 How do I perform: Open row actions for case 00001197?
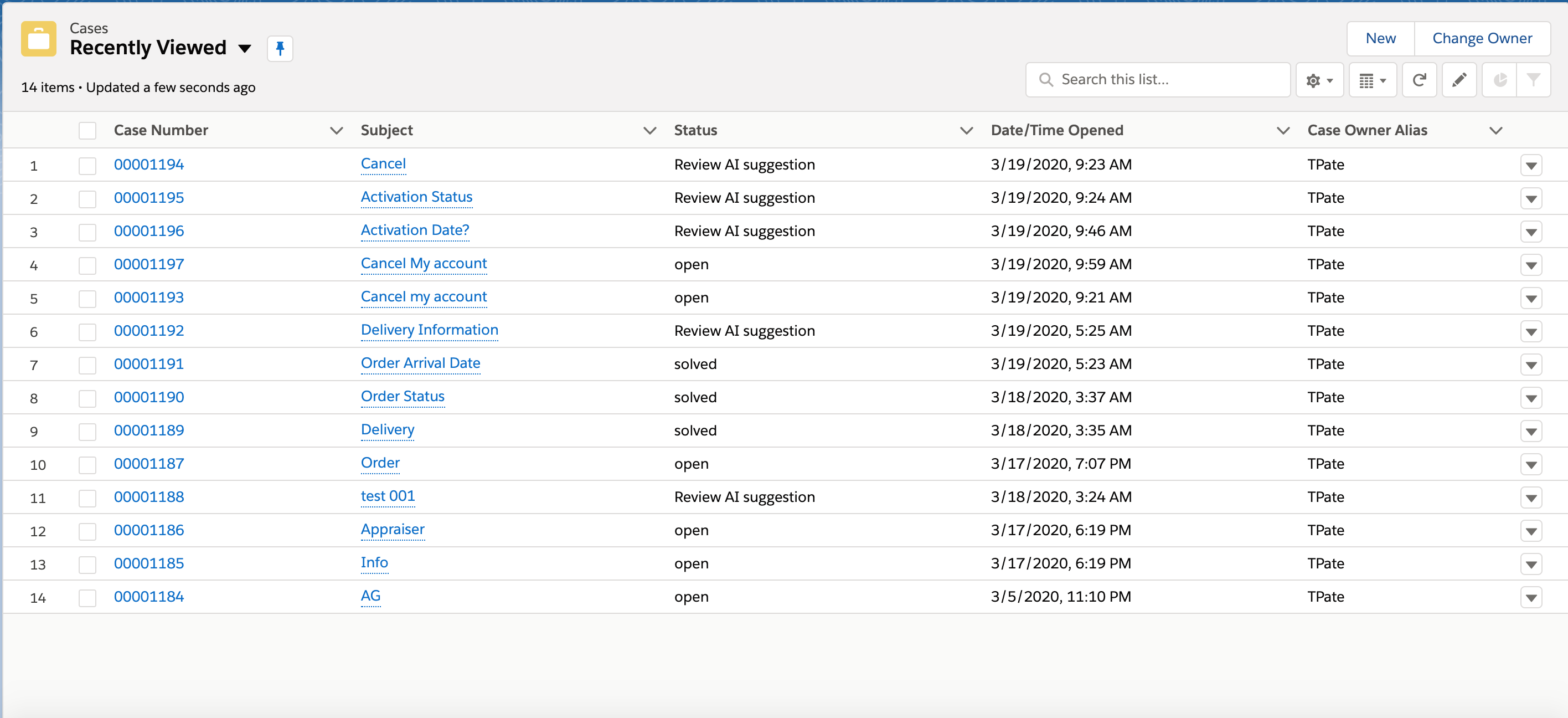1530,265
